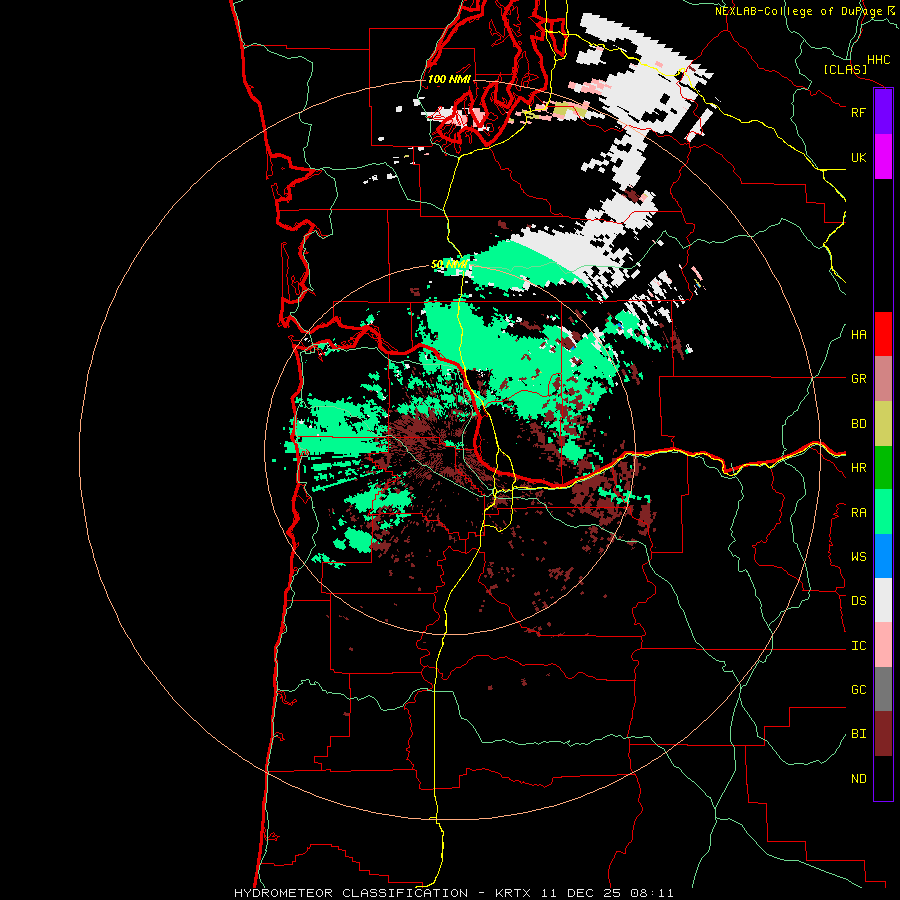
Task: Click the HHC product label
Action: [878, 60]
